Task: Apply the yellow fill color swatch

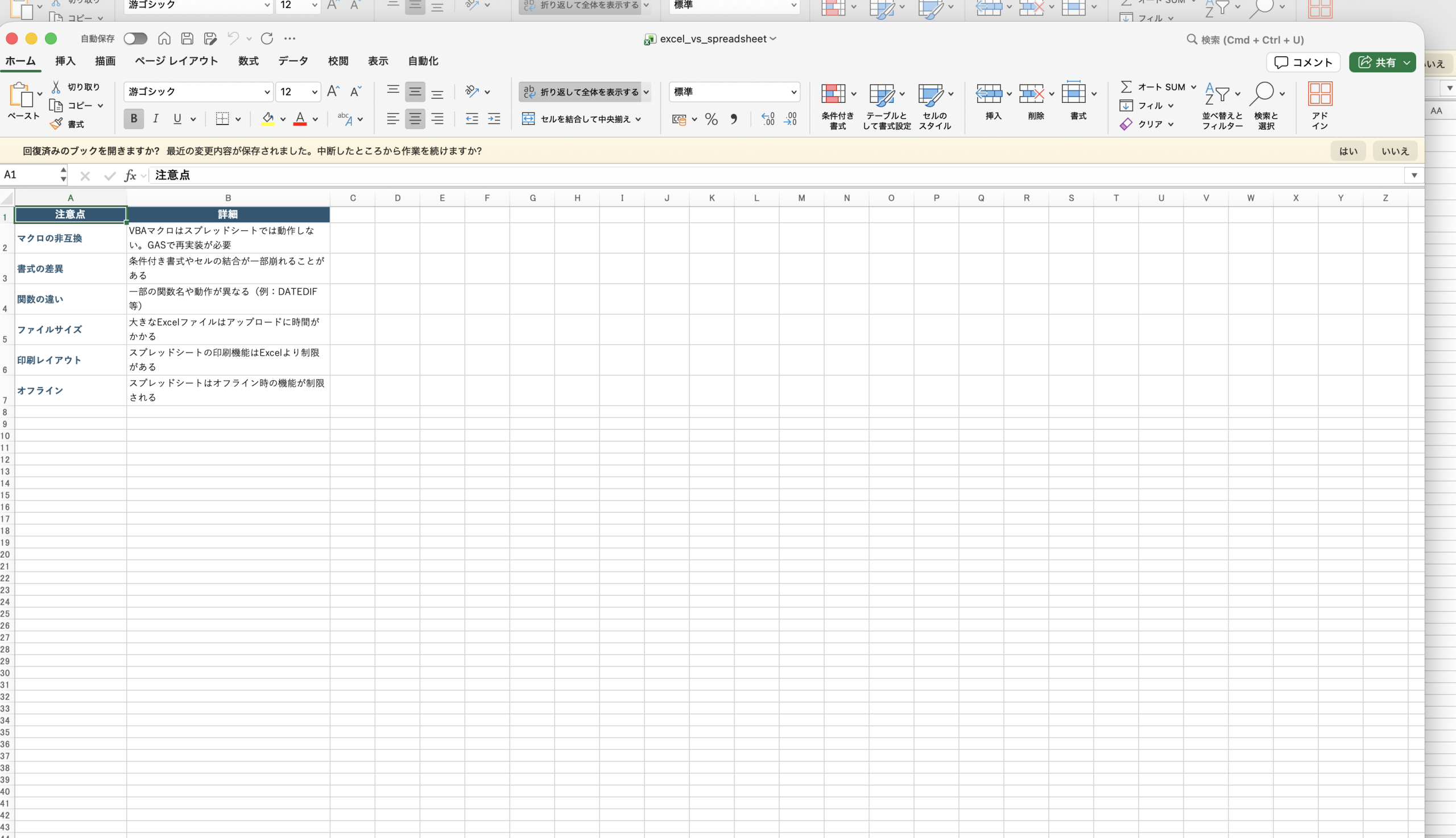Action: pyautogui.click(x=268, y=119)
